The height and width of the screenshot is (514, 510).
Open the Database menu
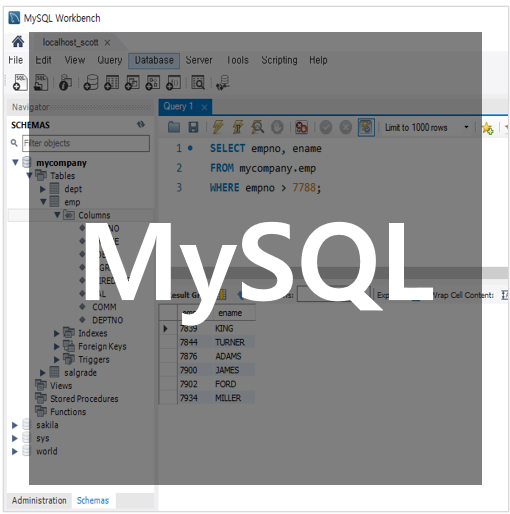click(x=154, y=60)
